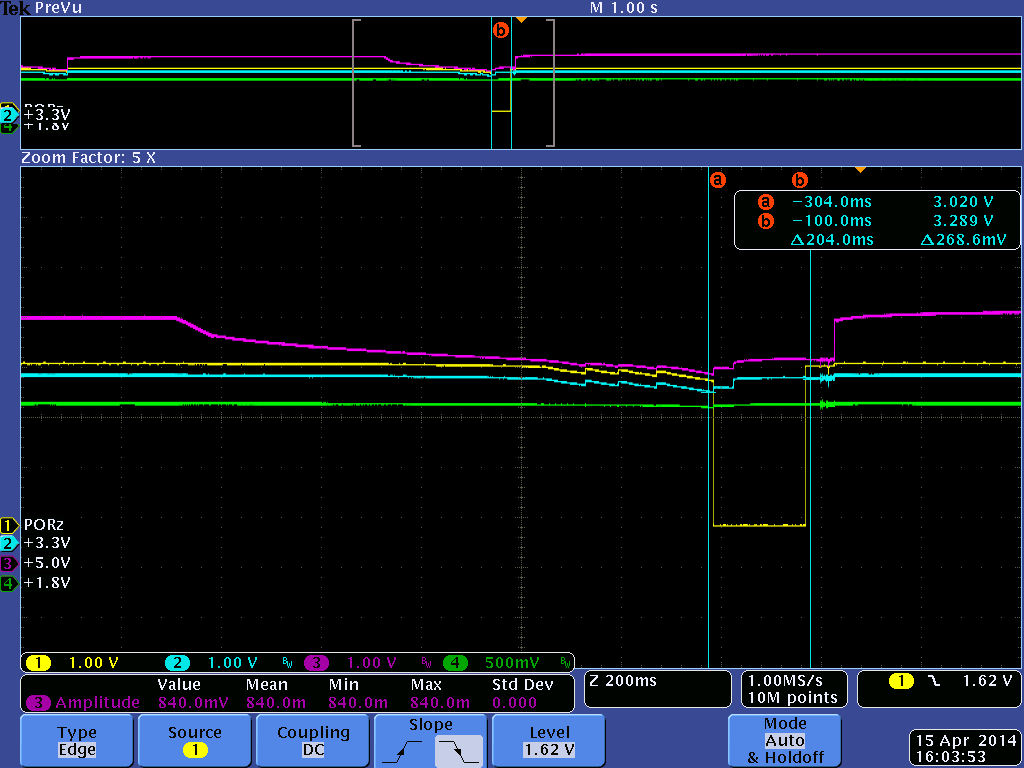This screenshot has width=1024, height=768.
Task: Click the channel 2 bandwidth limit Bw icon
Action: pos(287,664)
